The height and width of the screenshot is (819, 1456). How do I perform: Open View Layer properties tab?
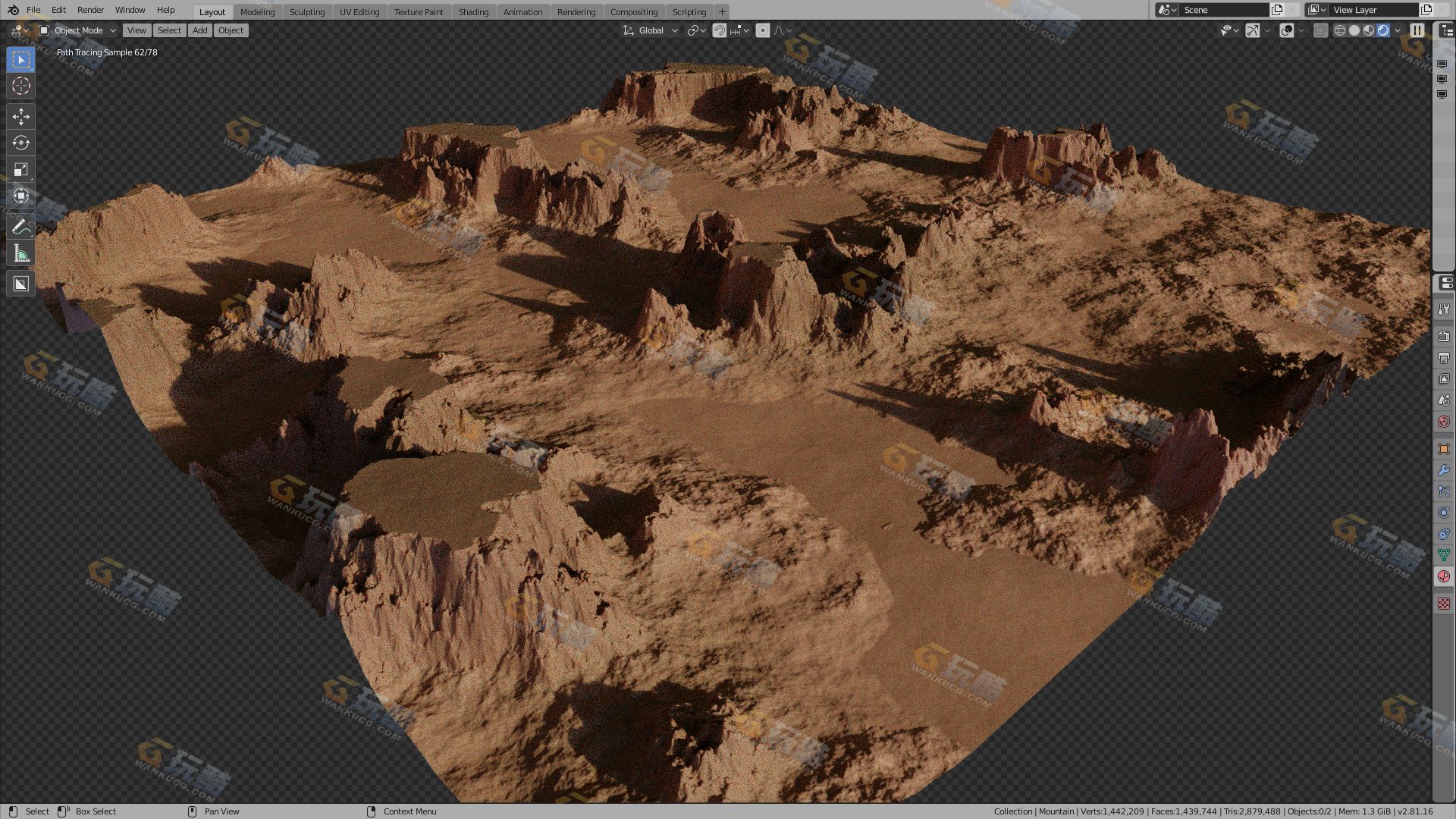[1444, 378]
